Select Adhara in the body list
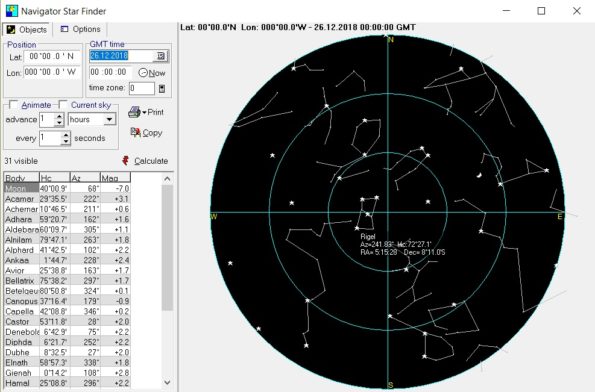Screen dimensions: 595x392 pyautogui.click(x=67, y=219)
